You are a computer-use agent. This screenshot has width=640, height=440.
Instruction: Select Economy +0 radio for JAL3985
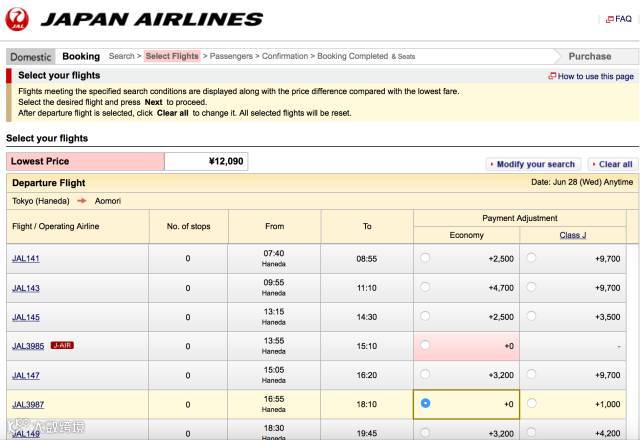point(426,345)
